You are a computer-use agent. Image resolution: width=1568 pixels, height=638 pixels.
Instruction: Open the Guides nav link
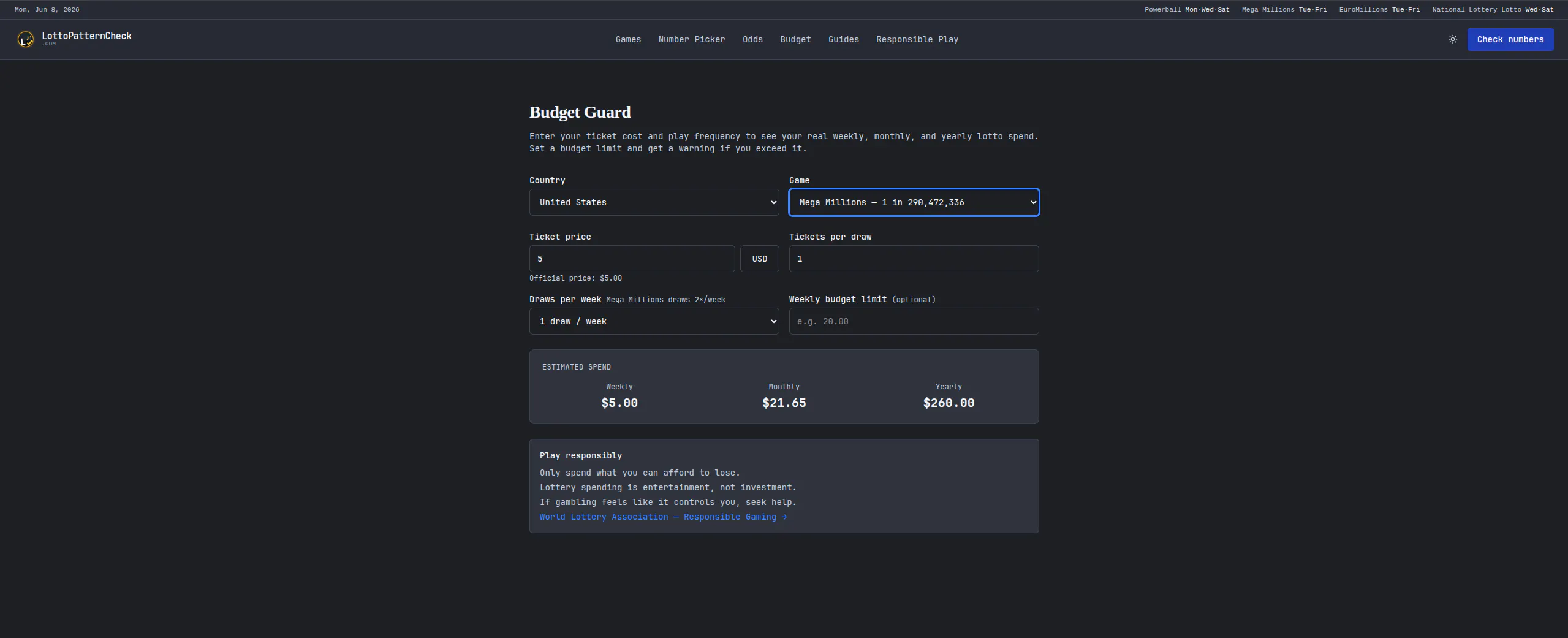(843, 39)
